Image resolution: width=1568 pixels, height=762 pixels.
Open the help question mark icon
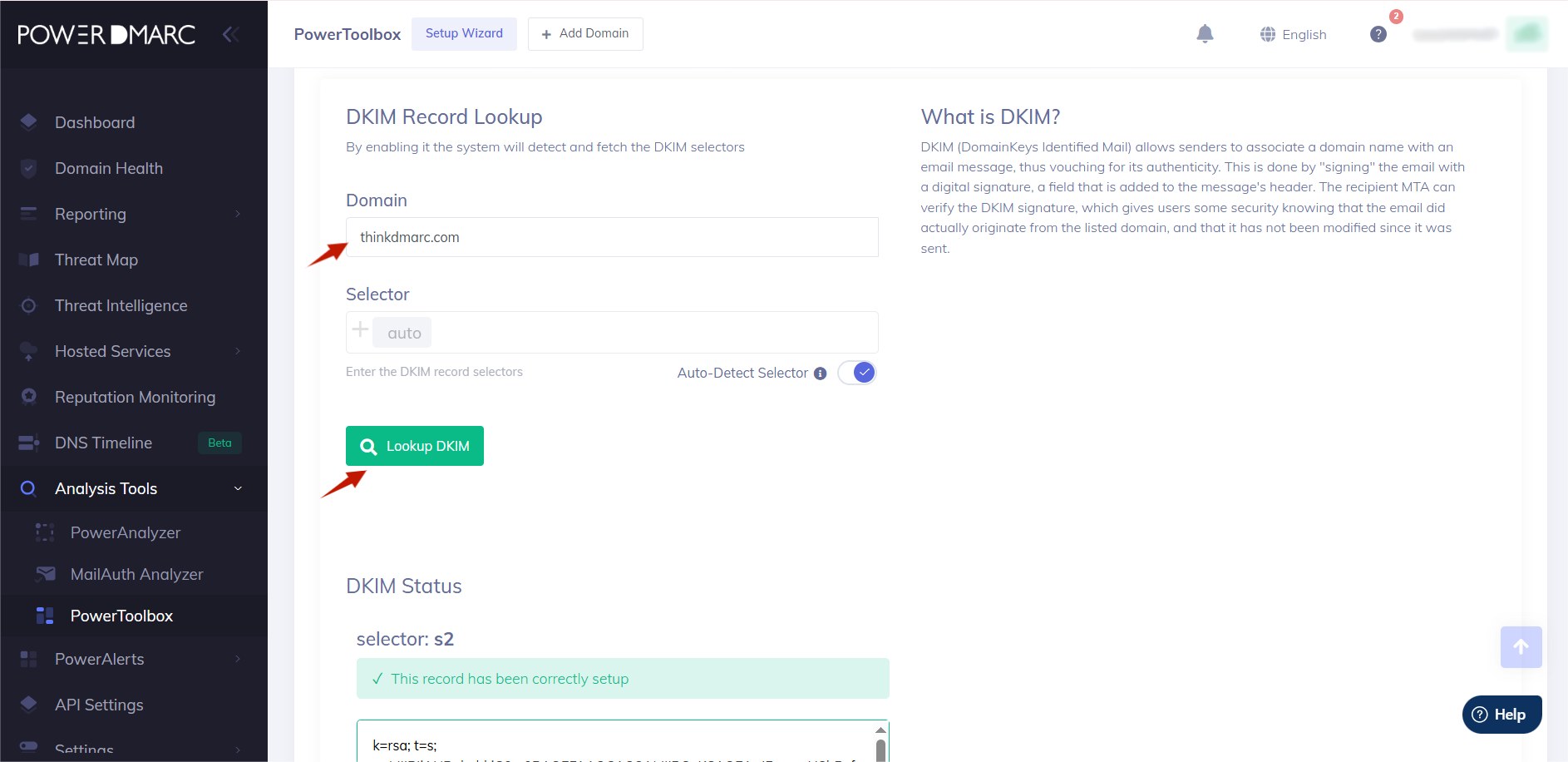pos(1378,34)
